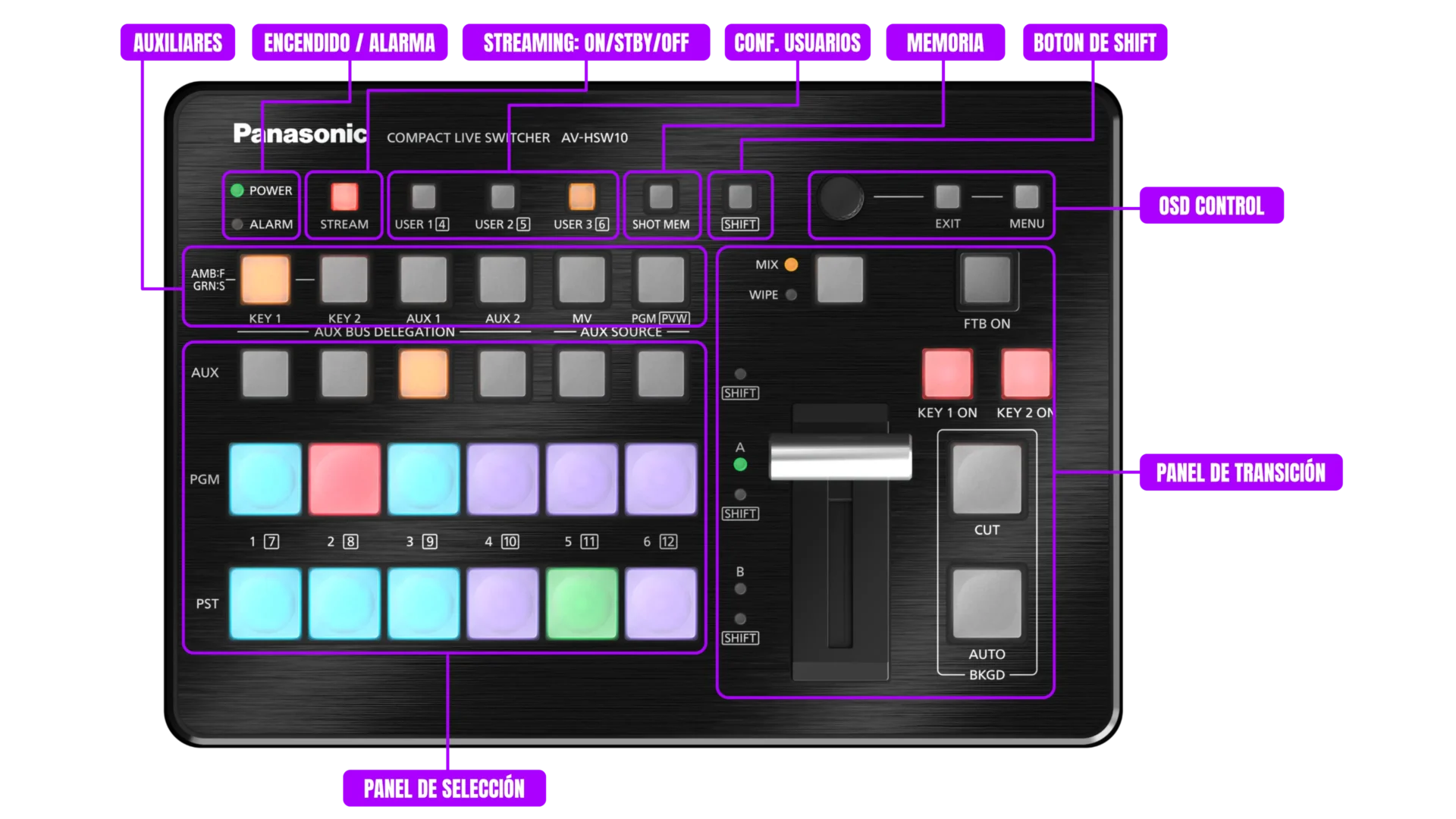Click the OSD control rotary knob
This screenshot has width=1456, height=819.
[x=841, y=198]
